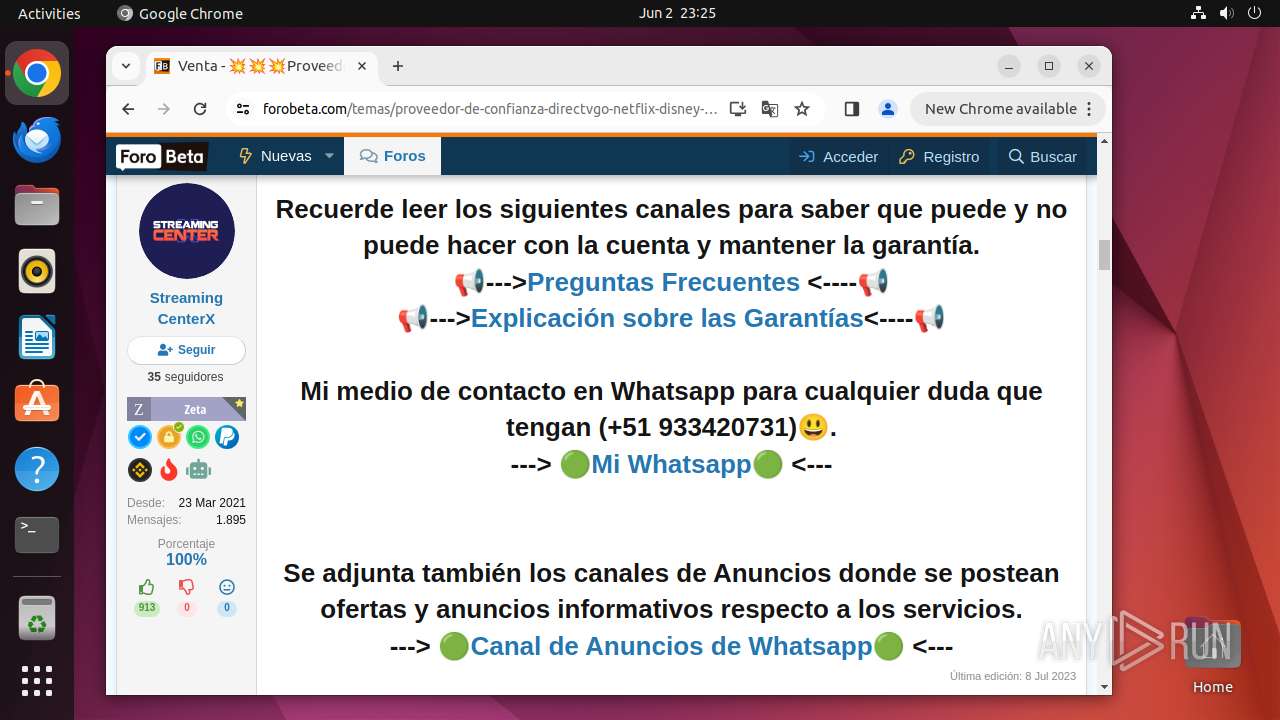Image resolution: width=1280 pixels, height=720 pixels.
Task: Click the ForoBeta logo
Action: point(161,156)
